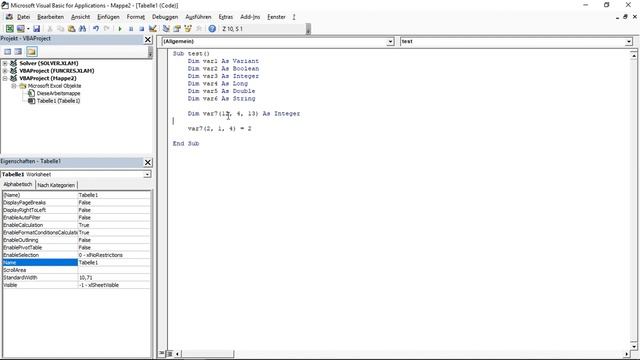Expand the Solver (SOLVER.XLAM) project

pyautogui.click(x=5, y=63)
